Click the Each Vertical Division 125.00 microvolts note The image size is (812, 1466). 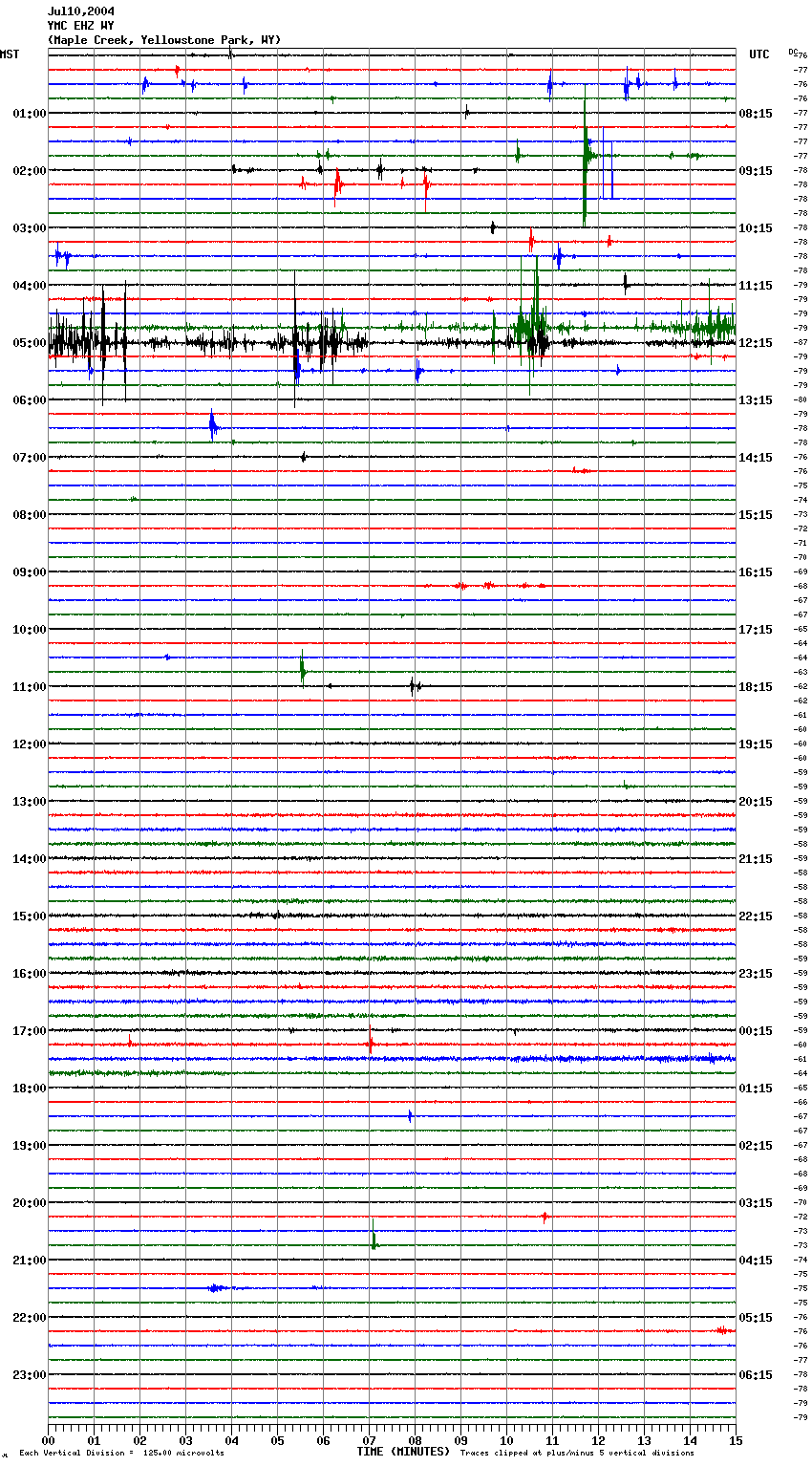pyautogui.click(x=121, y=1454)
